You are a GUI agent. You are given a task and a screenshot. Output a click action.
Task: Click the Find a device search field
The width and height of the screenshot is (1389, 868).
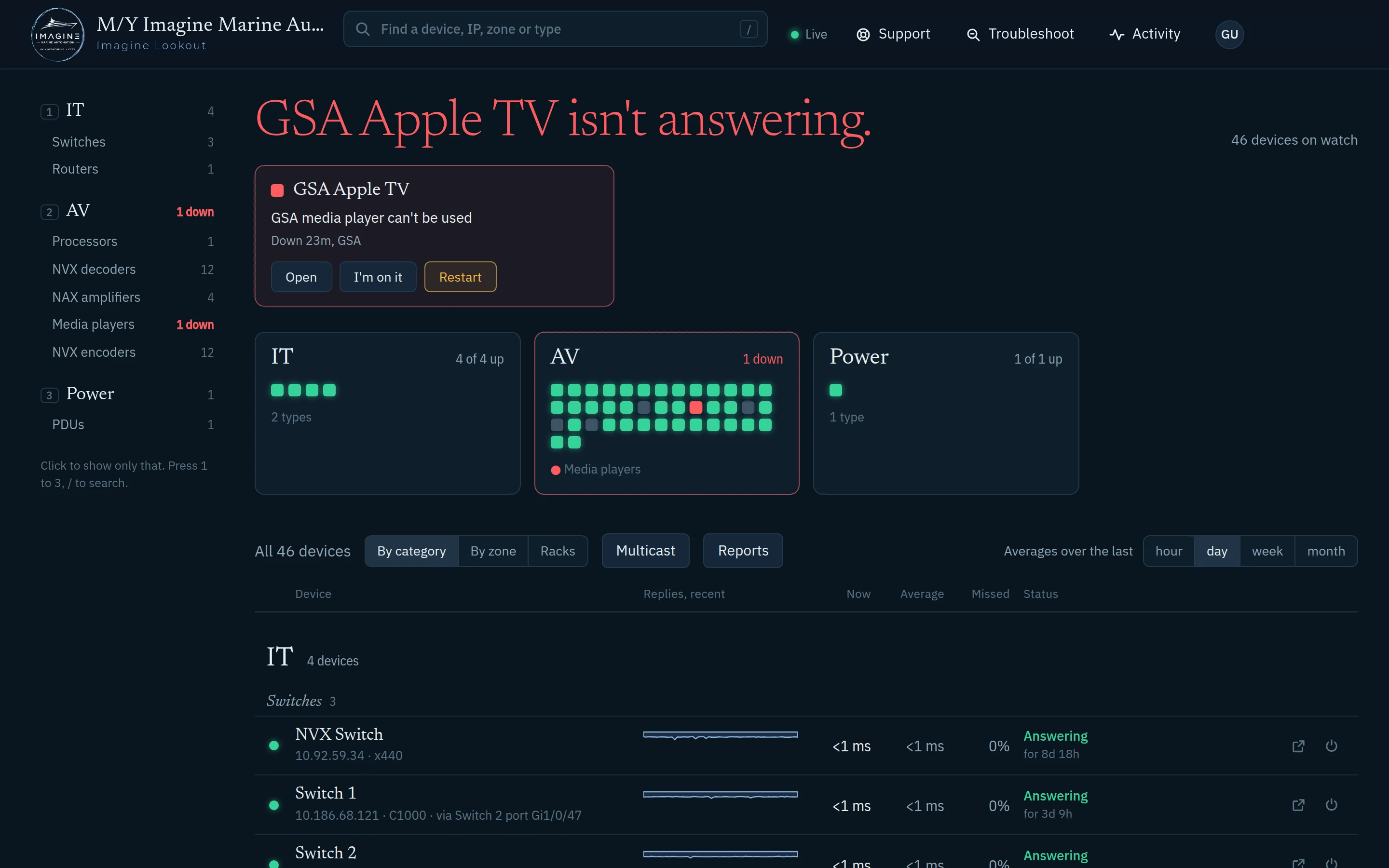555,29
